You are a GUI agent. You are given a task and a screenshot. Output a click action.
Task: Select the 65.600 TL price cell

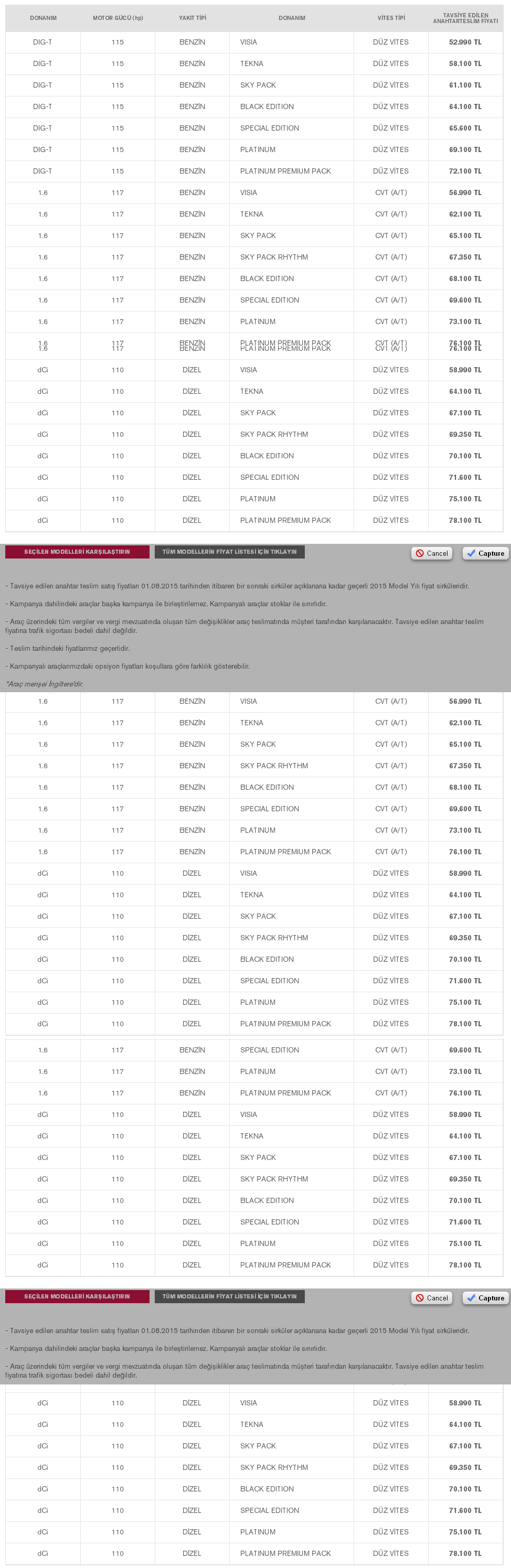click(x=465, y=128)
